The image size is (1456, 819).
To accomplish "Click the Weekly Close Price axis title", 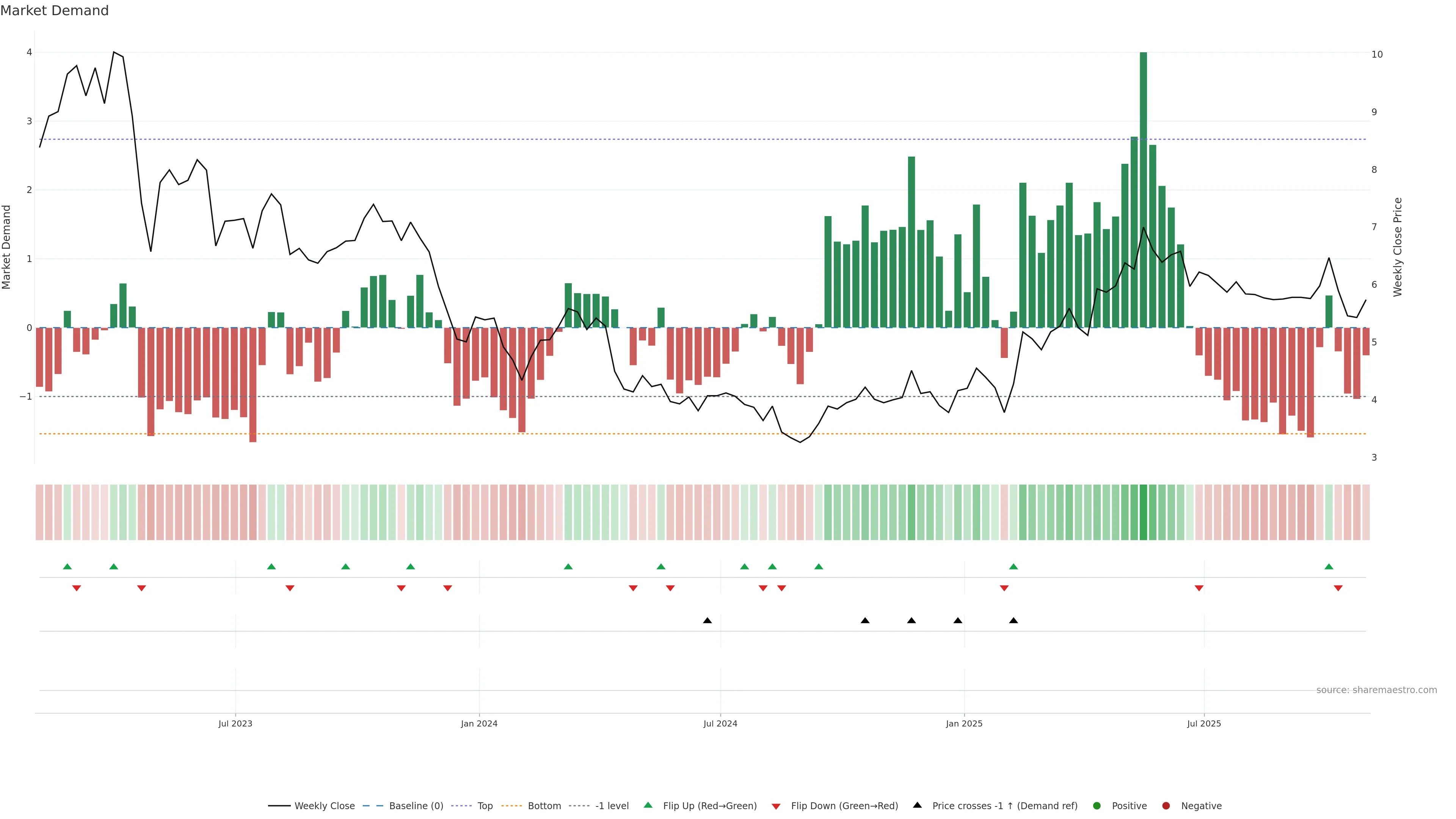I will (1398, 247).
